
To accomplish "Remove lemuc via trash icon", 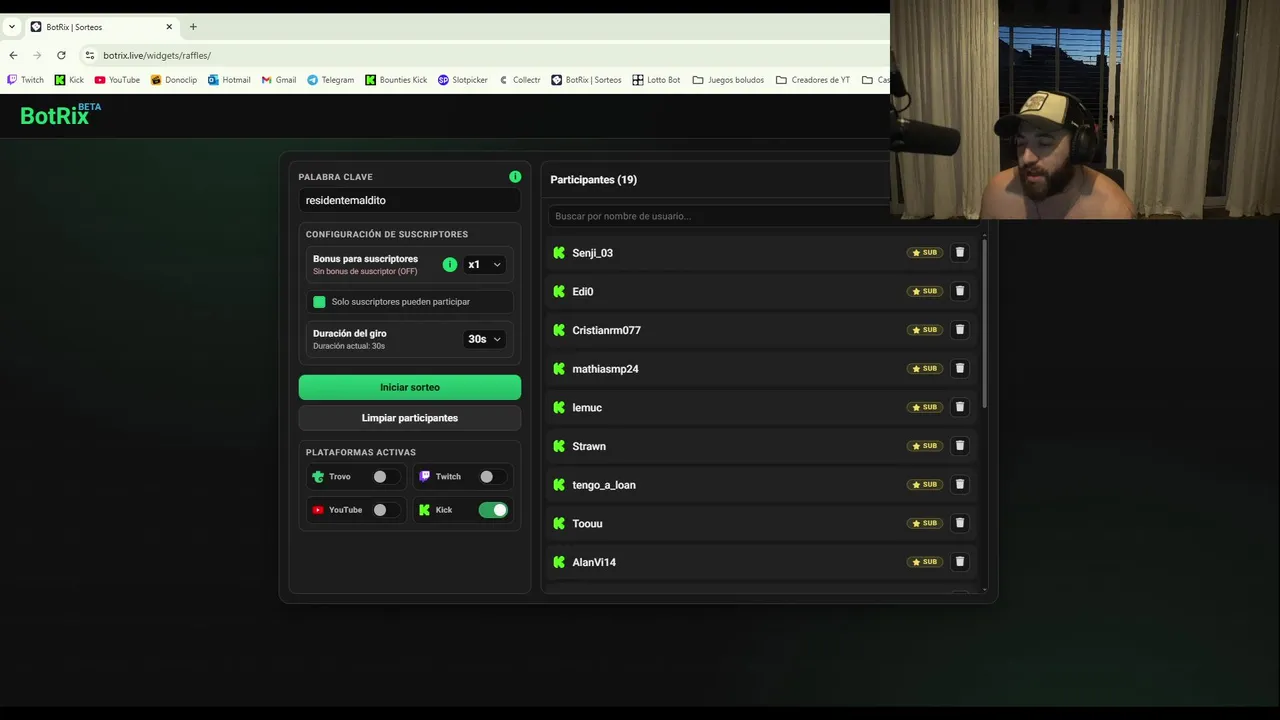I will tap(959, 407).
